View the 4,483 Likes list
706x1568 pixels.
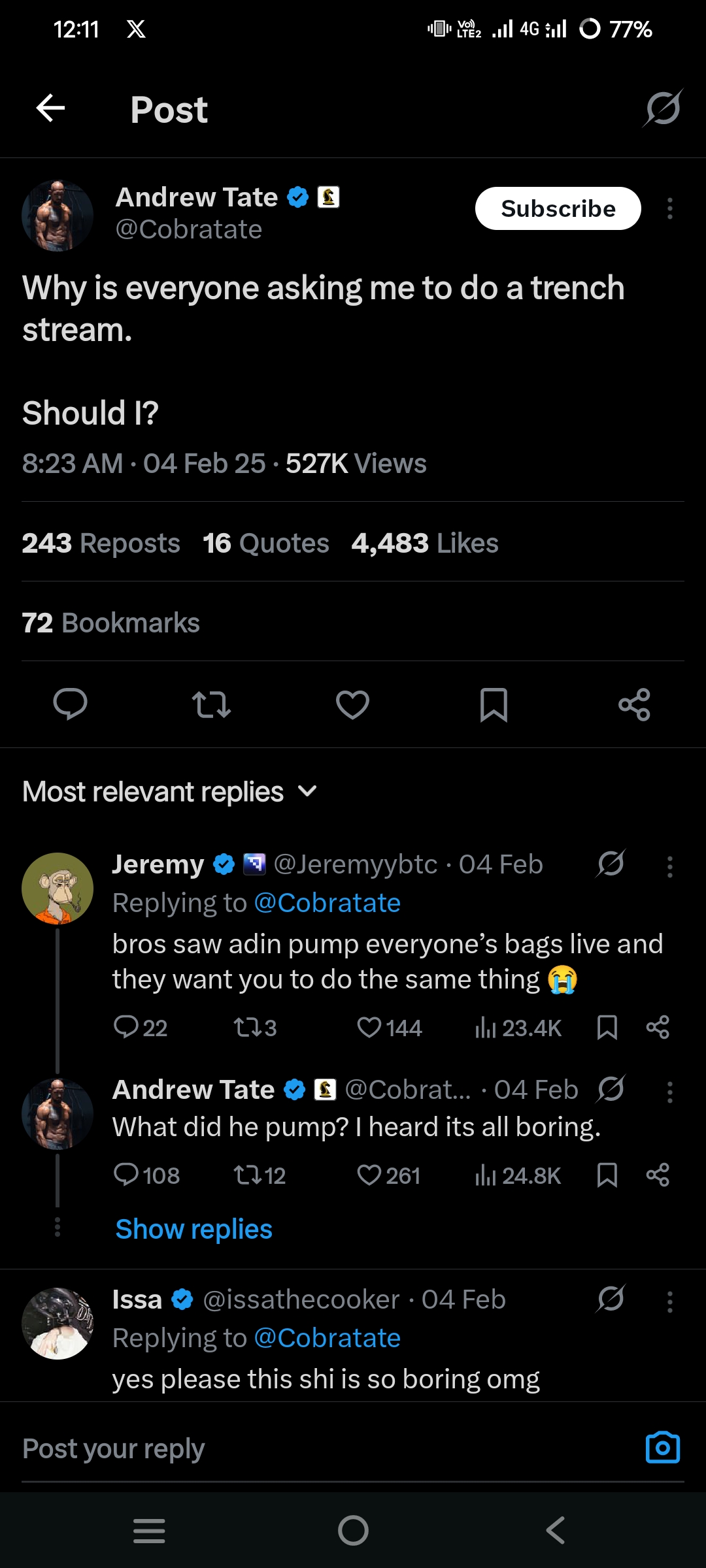(425, 543)
